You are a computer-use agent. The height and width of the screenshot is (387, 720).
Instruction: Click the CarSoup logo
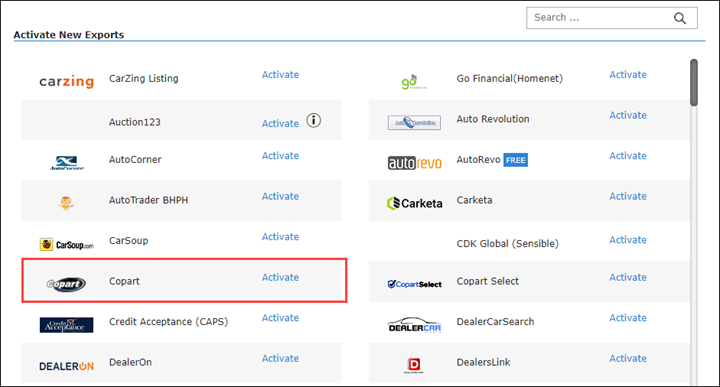[x=67, y=245]
